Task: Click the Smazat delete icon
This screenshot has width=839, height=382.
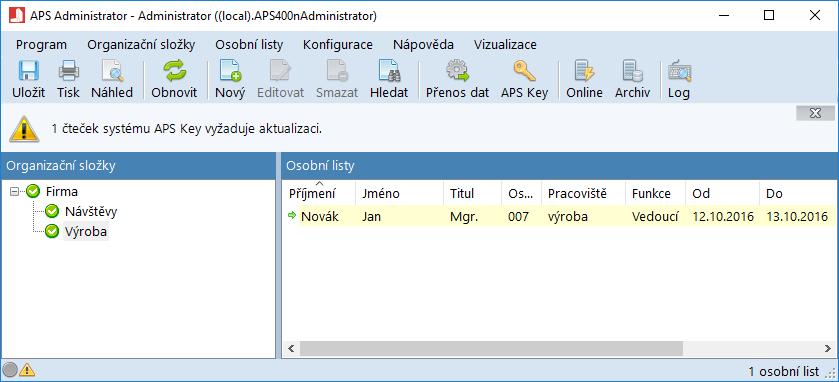Action: click(337, 71)
